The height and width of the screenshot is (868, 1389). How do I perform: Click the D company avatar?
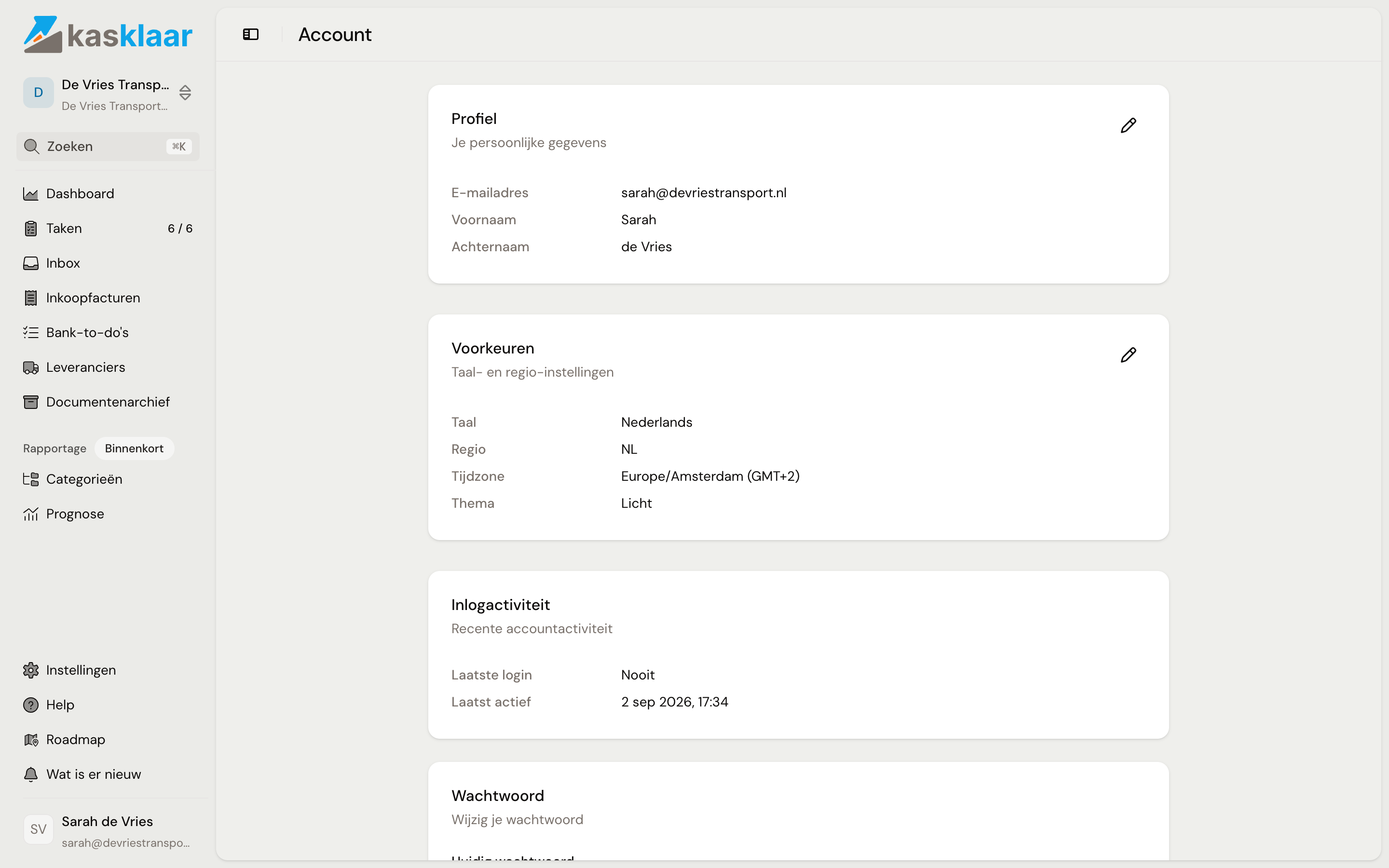coord(39,93)
